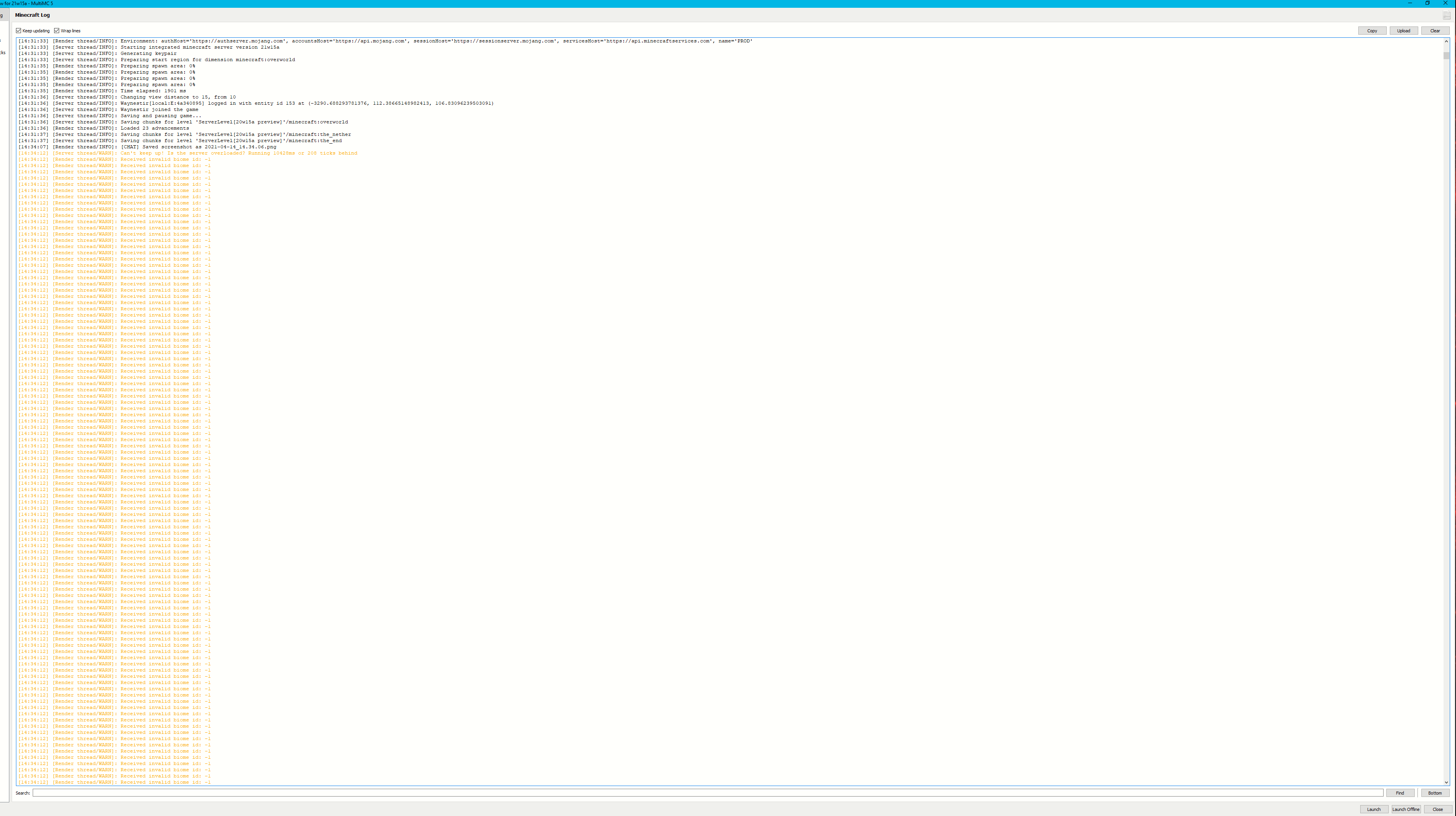The image size is (1456, 816).
Task: Click the scrollbar up arrow
Action: (x=1446, y=41)
